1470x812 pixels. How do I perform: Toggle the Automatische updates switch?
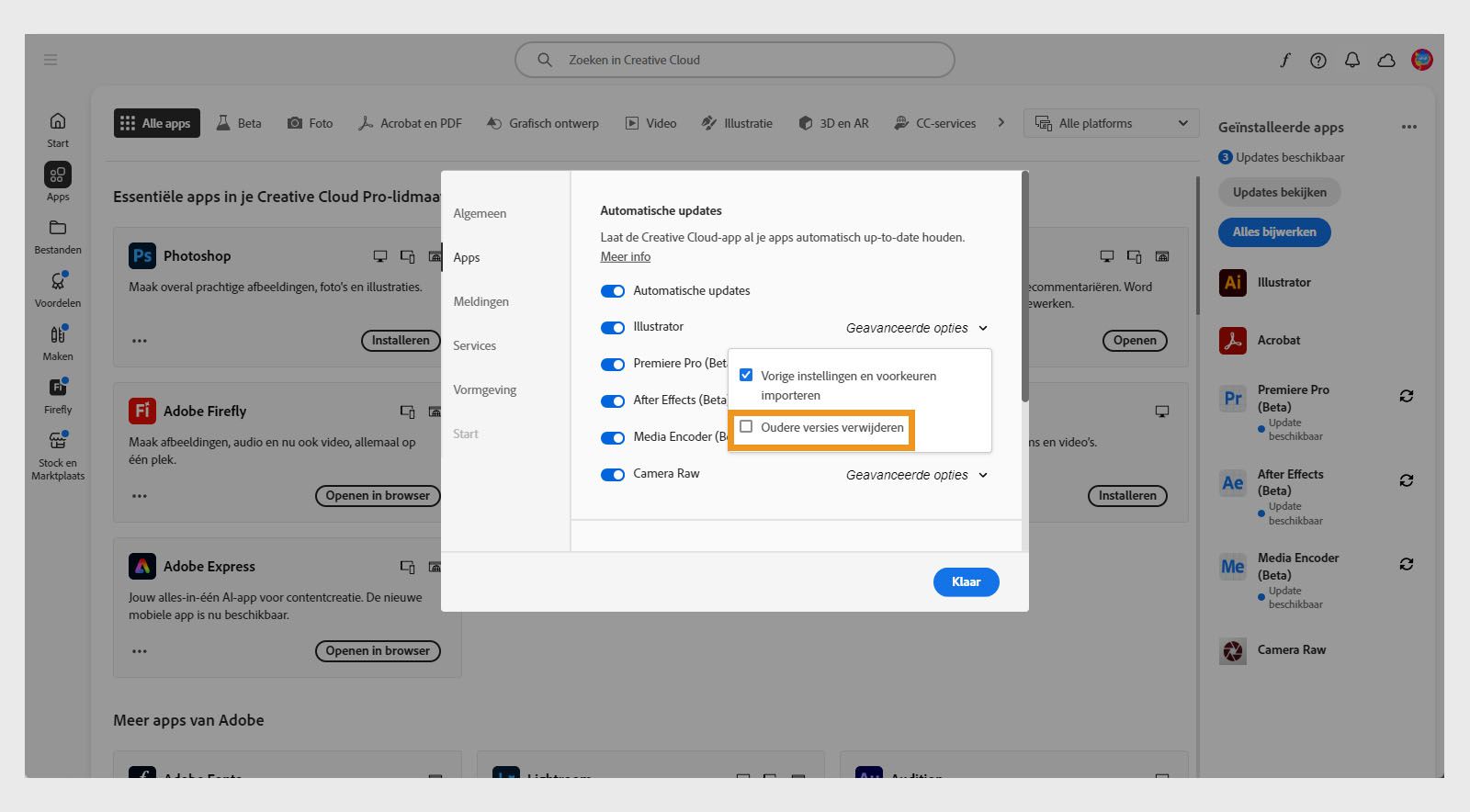tap(613, 291)
